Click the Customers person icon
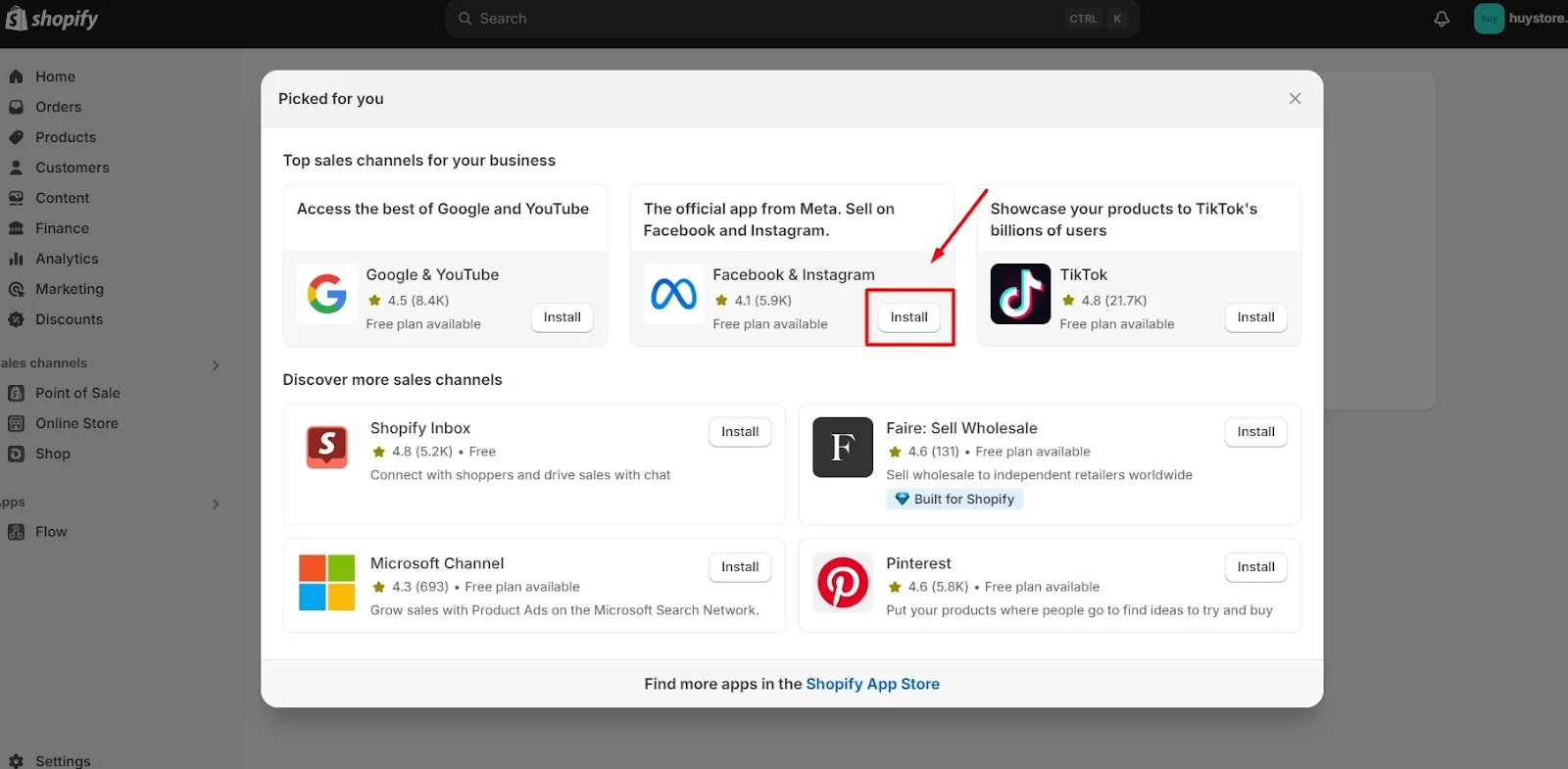The image size is (1568, 769). coord(16,168)
